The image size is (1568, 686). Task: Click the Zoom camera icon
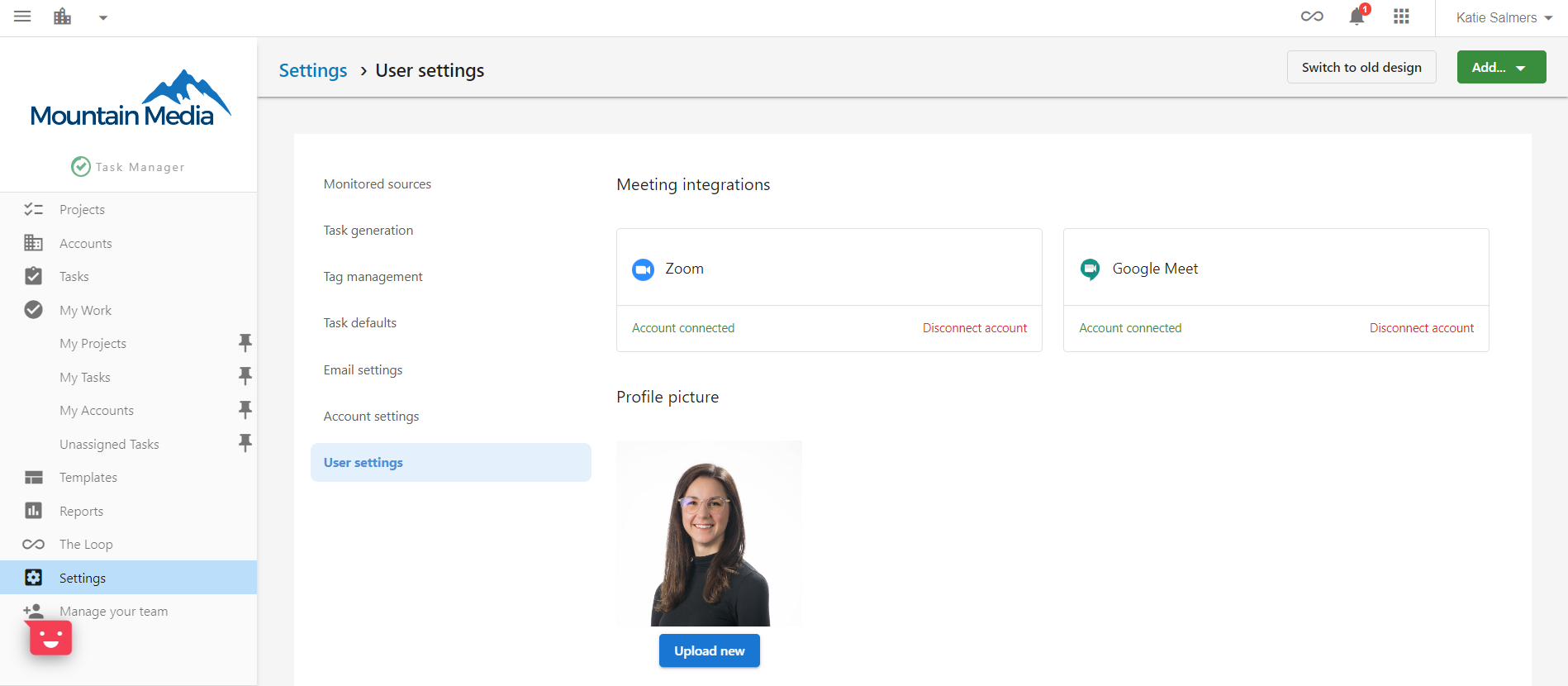(643, 269)
